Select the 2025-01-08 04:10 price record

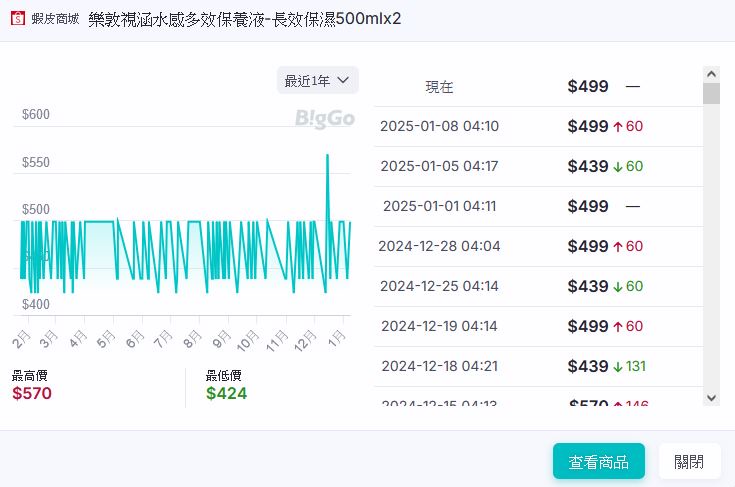pos(439,126)
